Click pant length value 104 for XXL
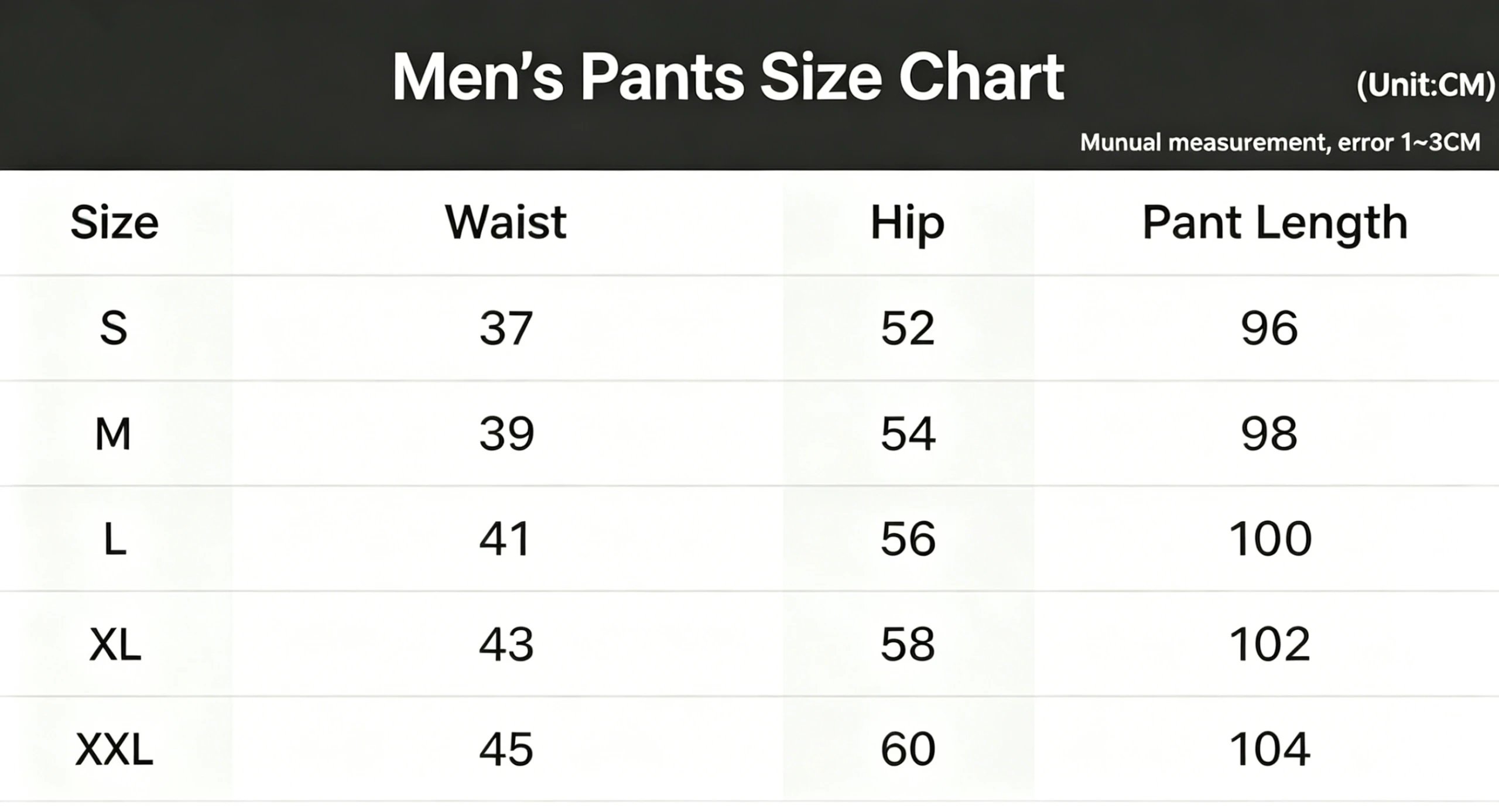The height and width of the screenshot is (812, 1499). [x=1269, y=750]
